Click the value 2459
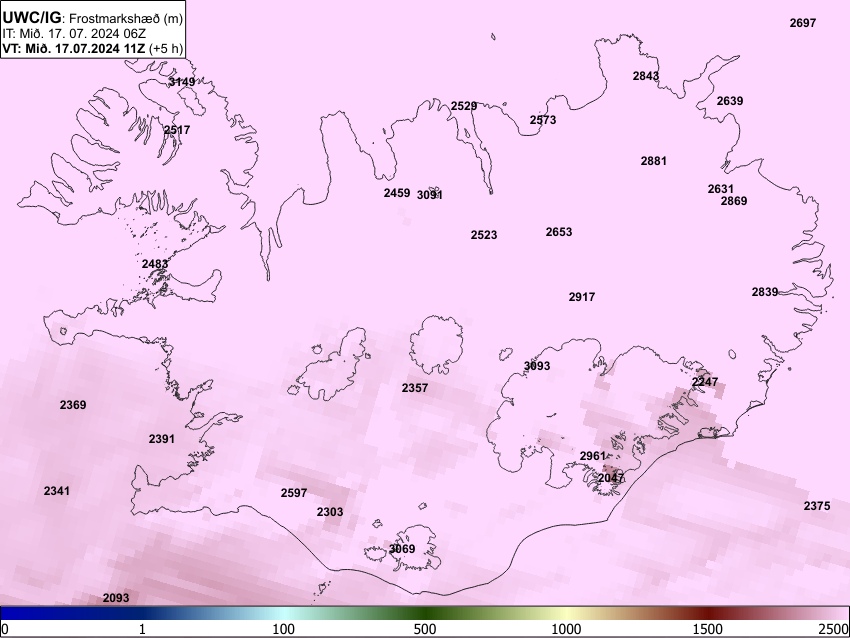The width and height of the screenshot is (850, 638). 397,192
